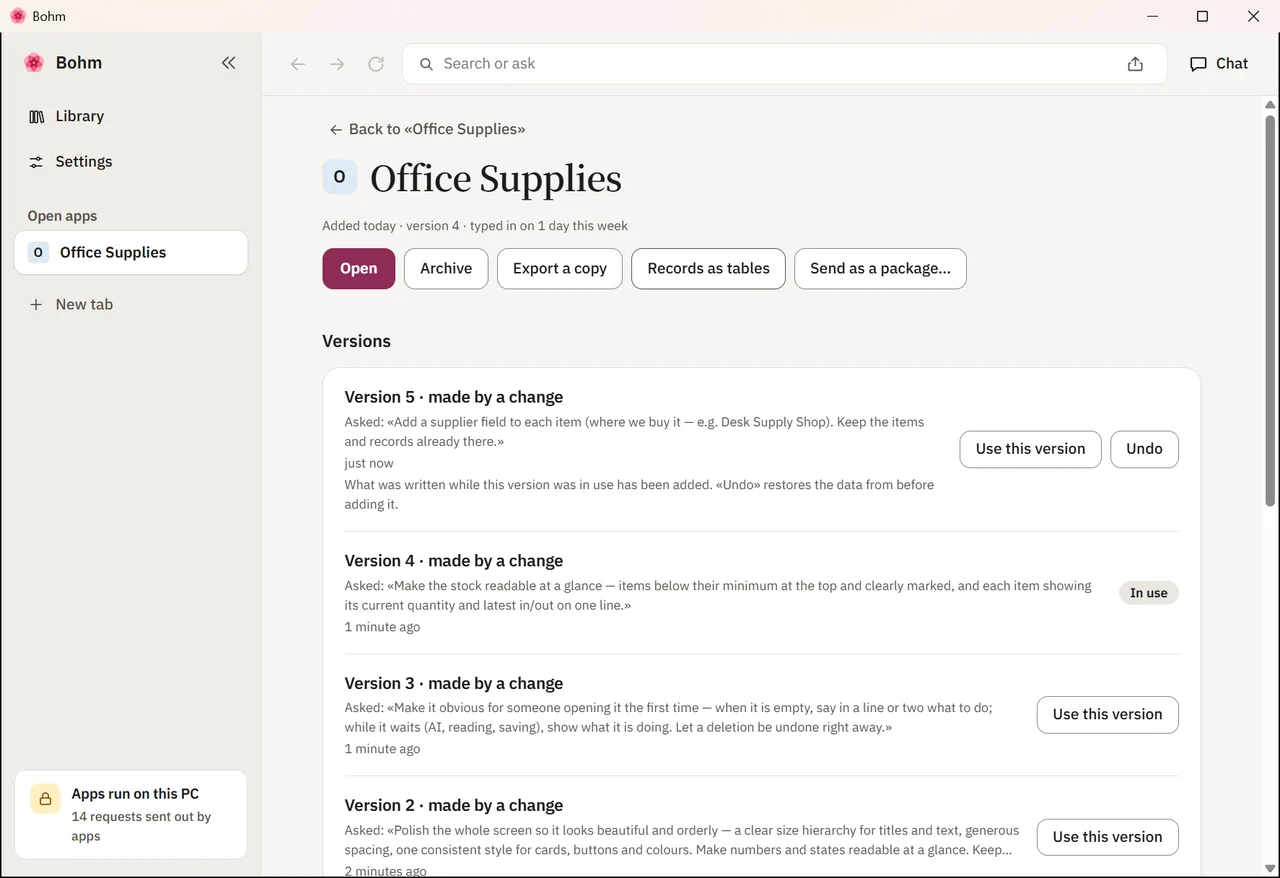
Task: Click Export a copy
Action: (x=560, y=269)
